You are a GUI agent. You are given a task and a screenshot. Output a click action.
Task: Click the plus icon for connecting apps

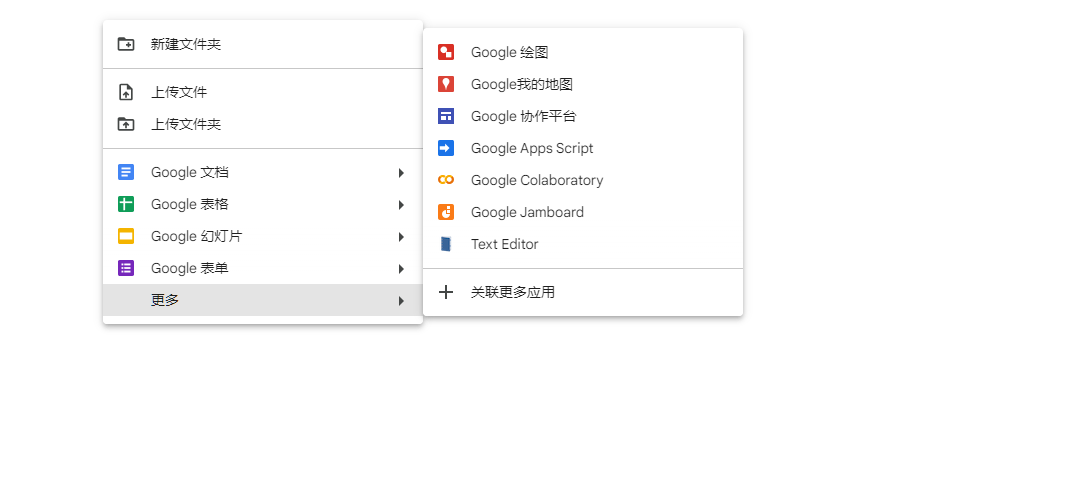pyautogui.click(x=446, y=293)
